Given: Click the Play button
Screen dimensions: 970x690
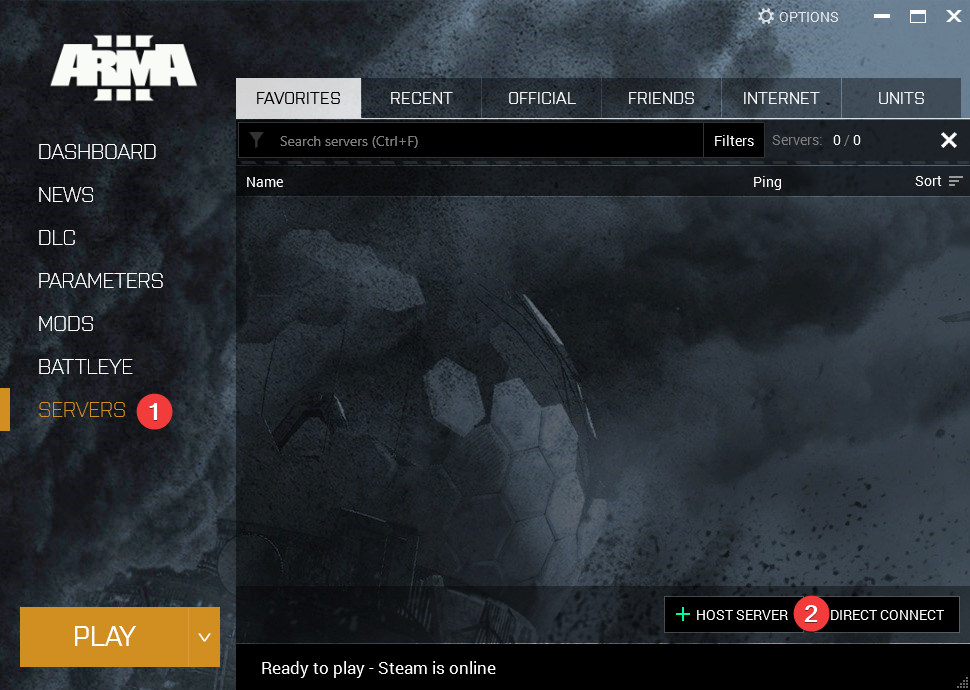Looking at the screenshot, I should click(x=104, y=637).
